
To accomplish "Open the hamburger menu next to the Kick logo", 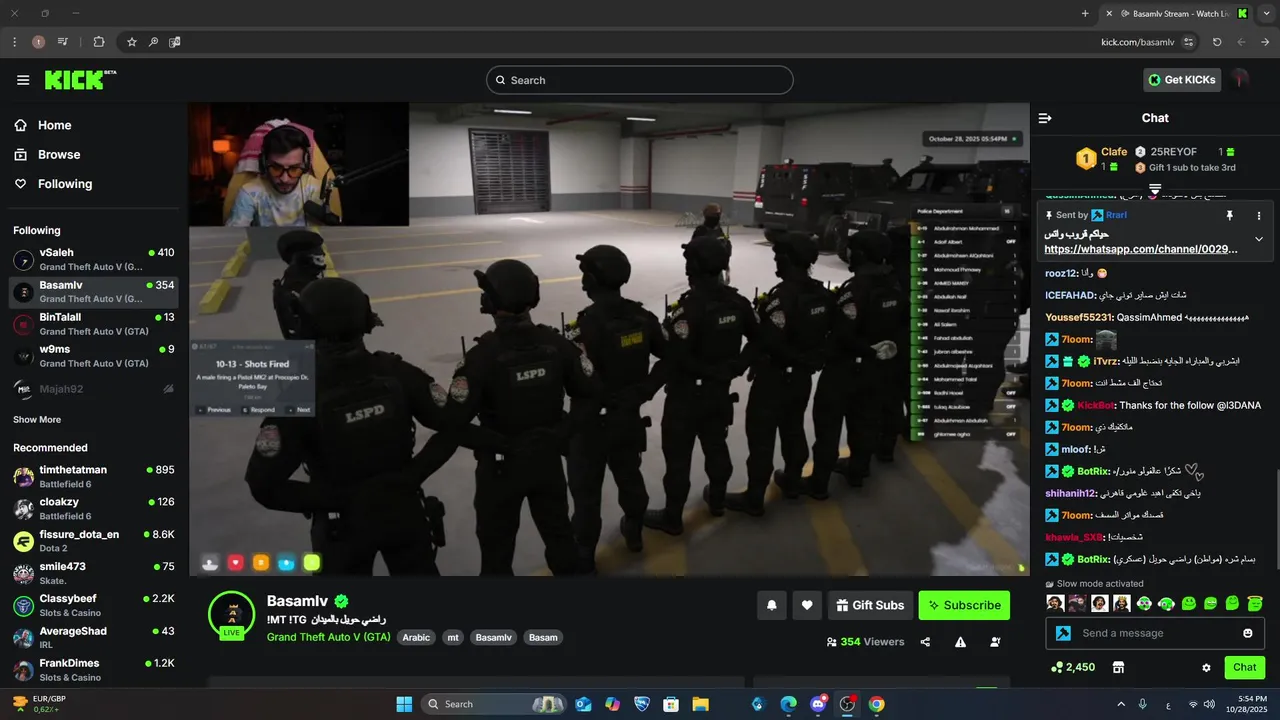I will tap(23, 80).
